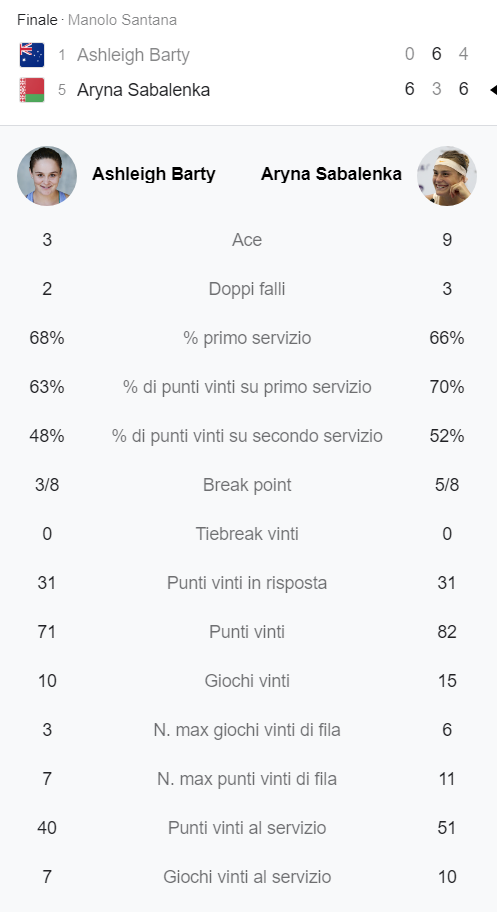The image size is (497, 912).
Task: Select Ashleigh Barty in the scoreboard row
Action: click(133, 55)
